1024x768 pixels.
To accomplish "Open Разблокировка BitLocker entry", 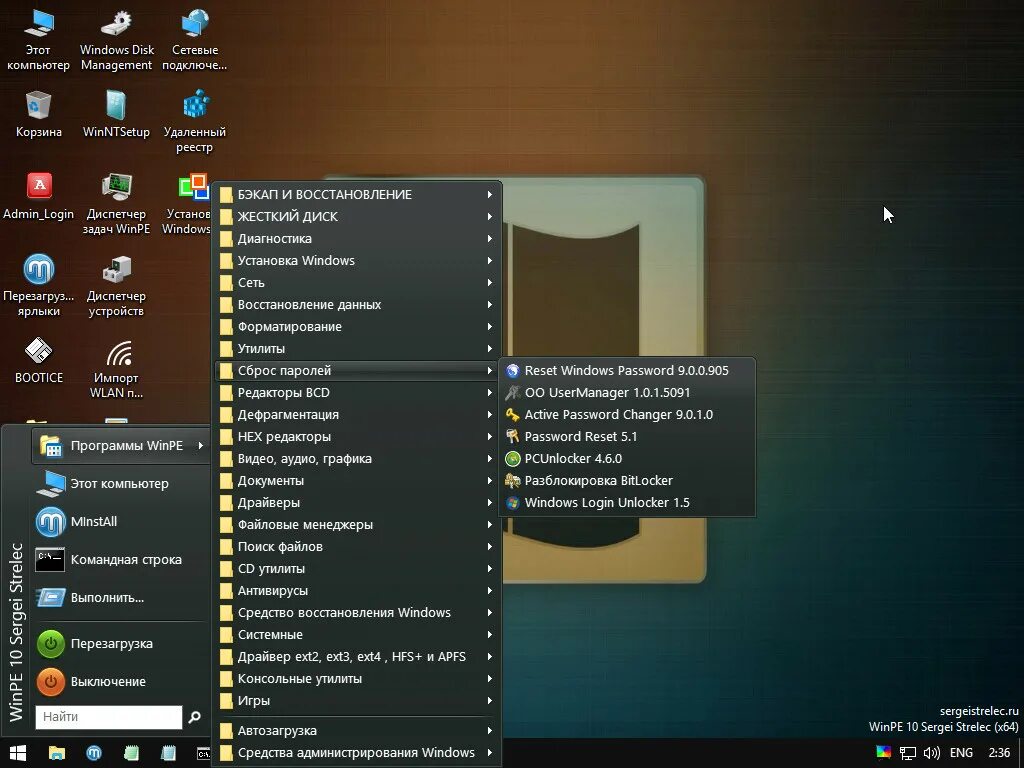I will click(x=627, y=481).
